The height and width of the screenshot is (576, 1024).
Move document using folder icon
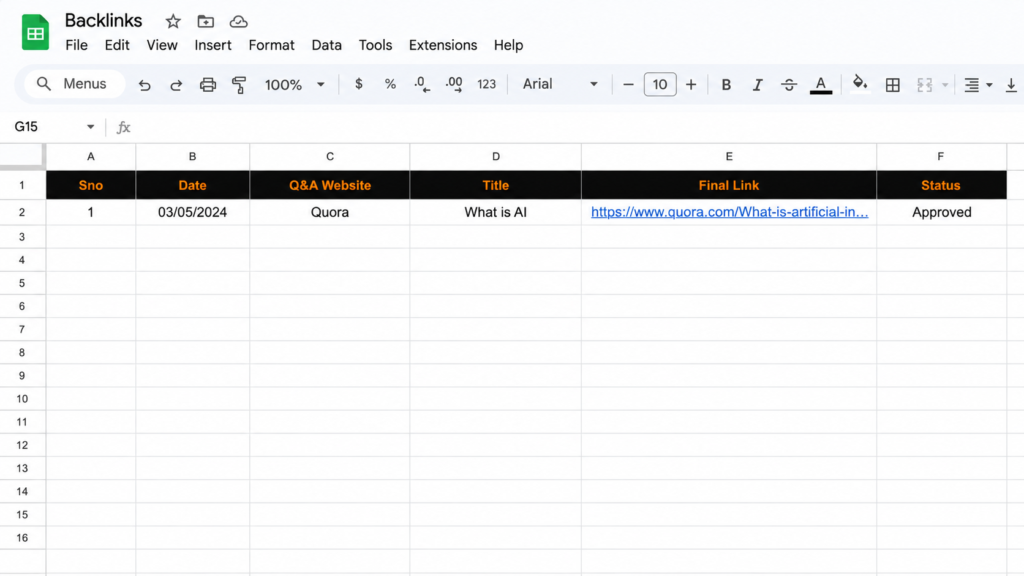206,22
